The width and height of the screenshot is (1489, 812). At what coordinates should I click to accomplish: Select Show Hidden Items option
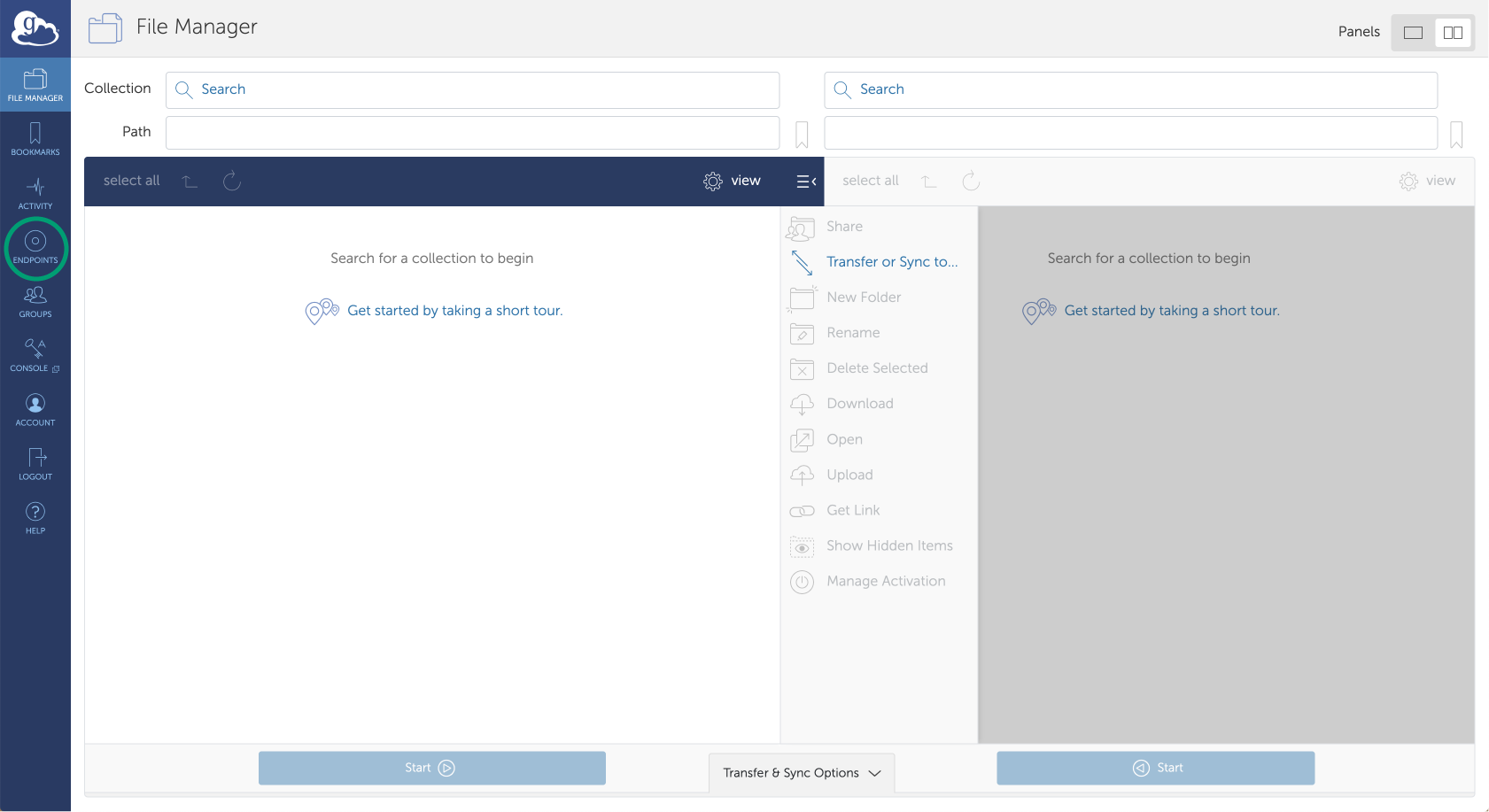point(888,545)
